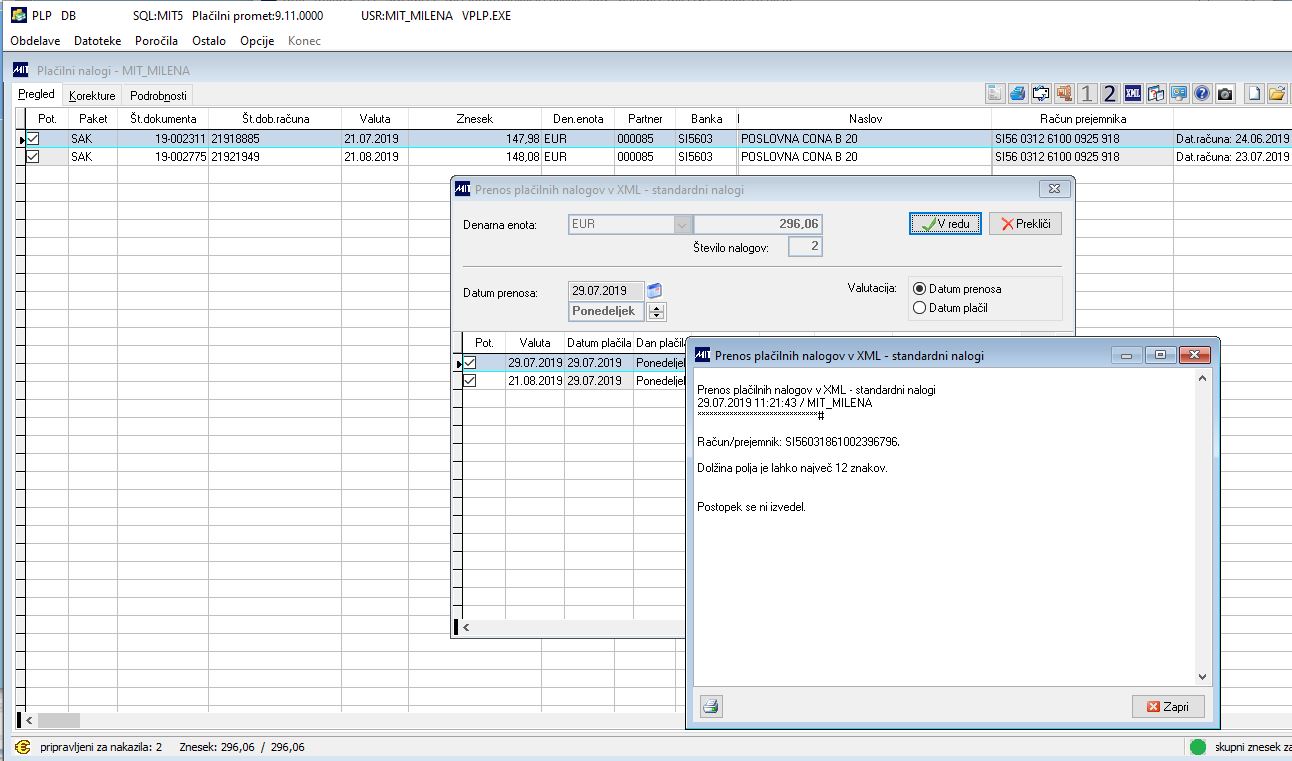Open the Poročila menu
Screen dimensions: 1292x761
coord(156,41)
